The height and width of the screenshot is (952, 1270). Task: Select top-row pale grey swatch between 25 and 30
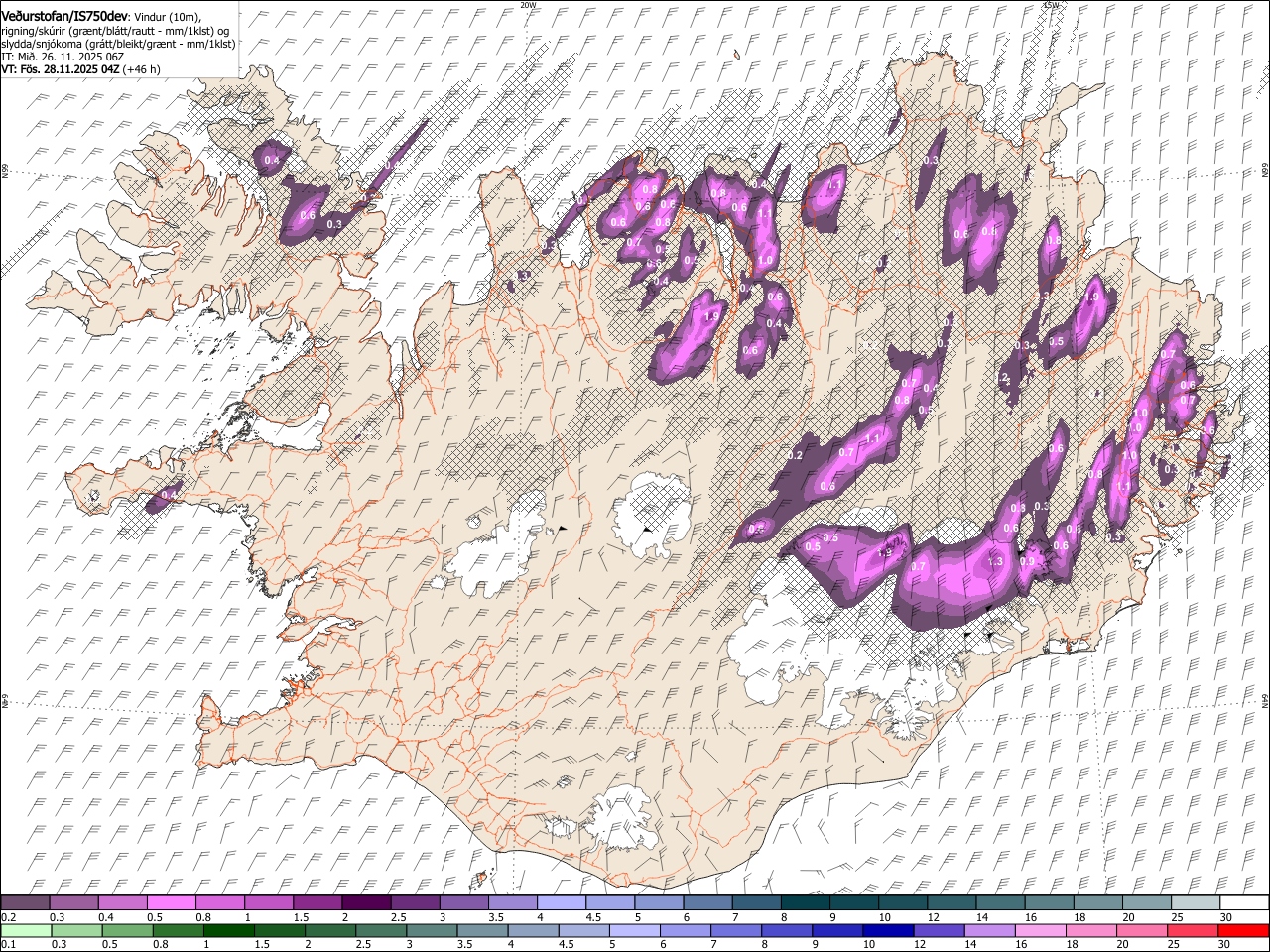[1195, 903]
